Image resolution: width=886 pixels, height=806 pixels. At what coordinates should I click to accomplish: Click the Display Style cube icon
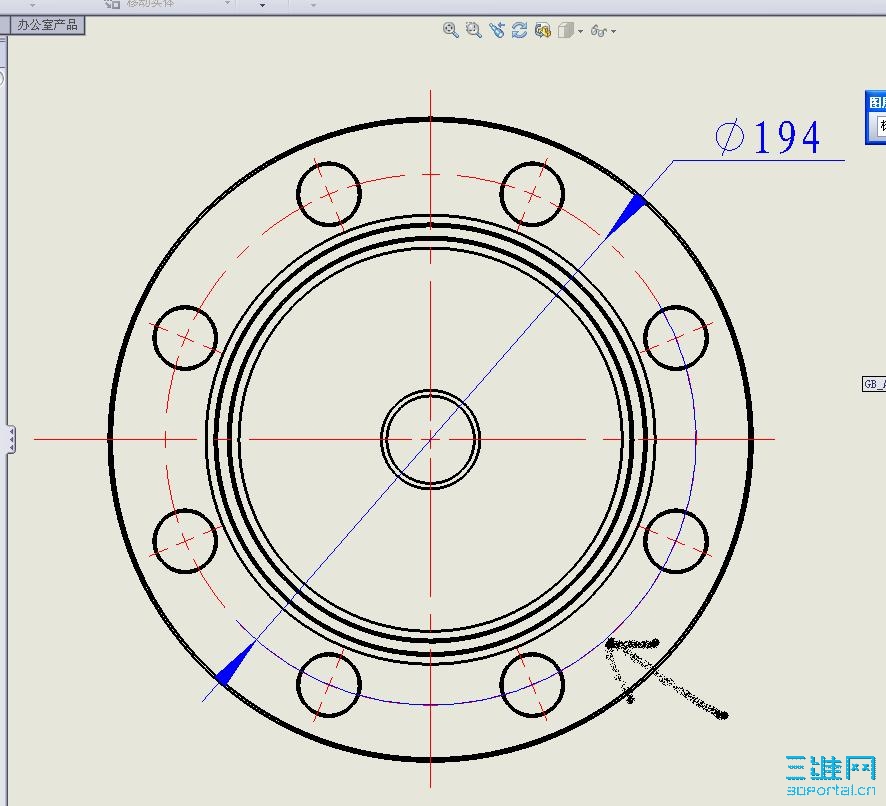[566, 30]
